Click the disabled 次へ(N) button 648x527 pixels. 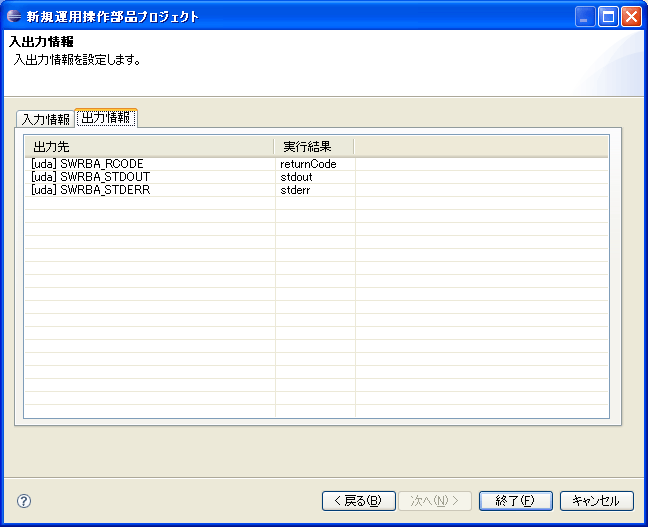[435, 501]
